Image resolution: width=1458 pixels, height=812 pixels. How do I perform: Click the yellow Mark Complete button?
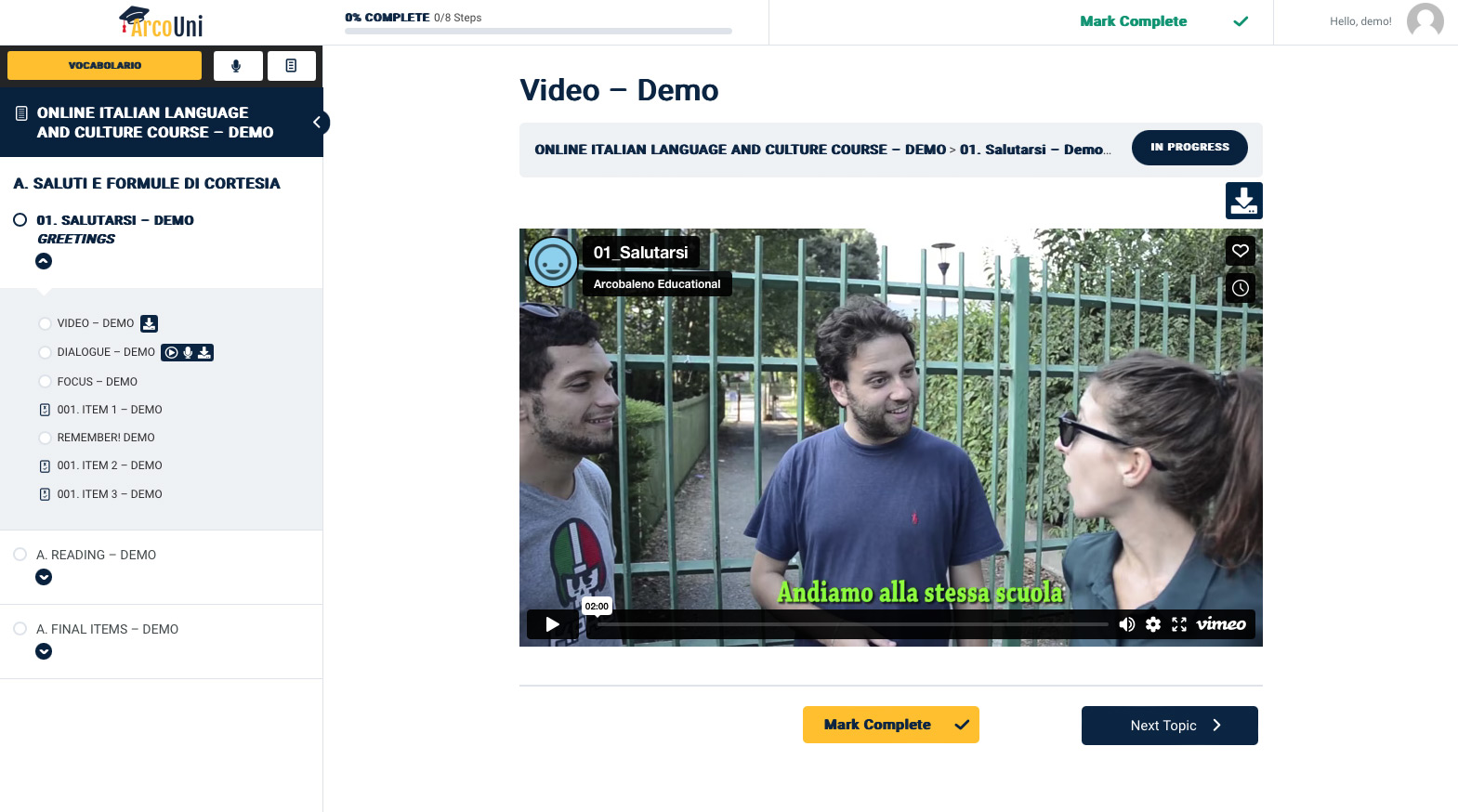891,725
